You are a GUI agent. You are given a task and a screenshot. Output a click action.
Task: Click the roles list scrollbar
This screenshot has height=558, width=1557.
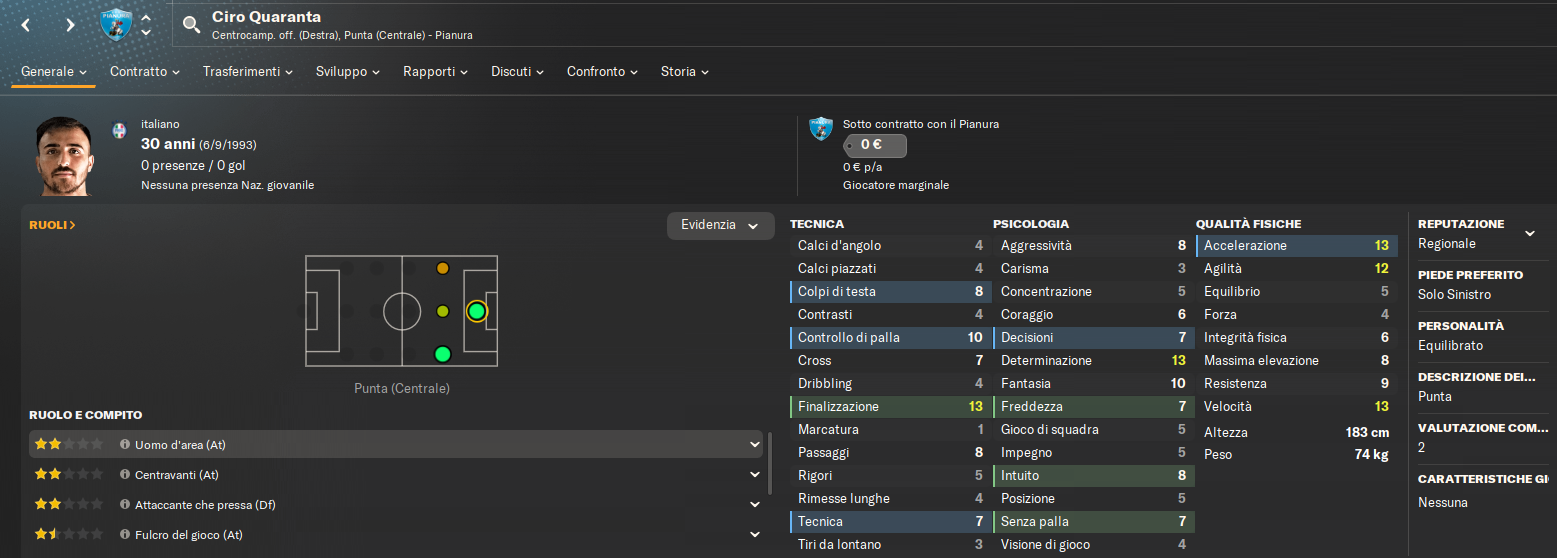pos(769,465)
